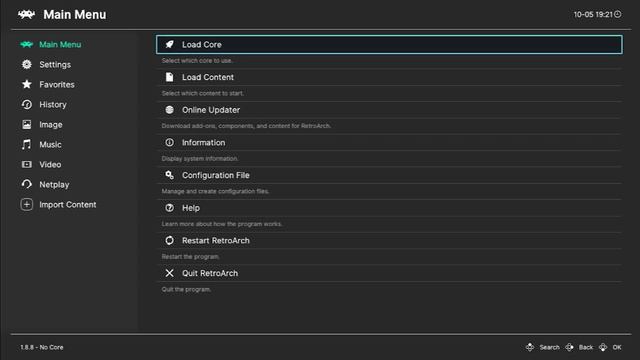Click the '1.8.8 - No Core' status text
Screen dimensions: 640x360
42,347
